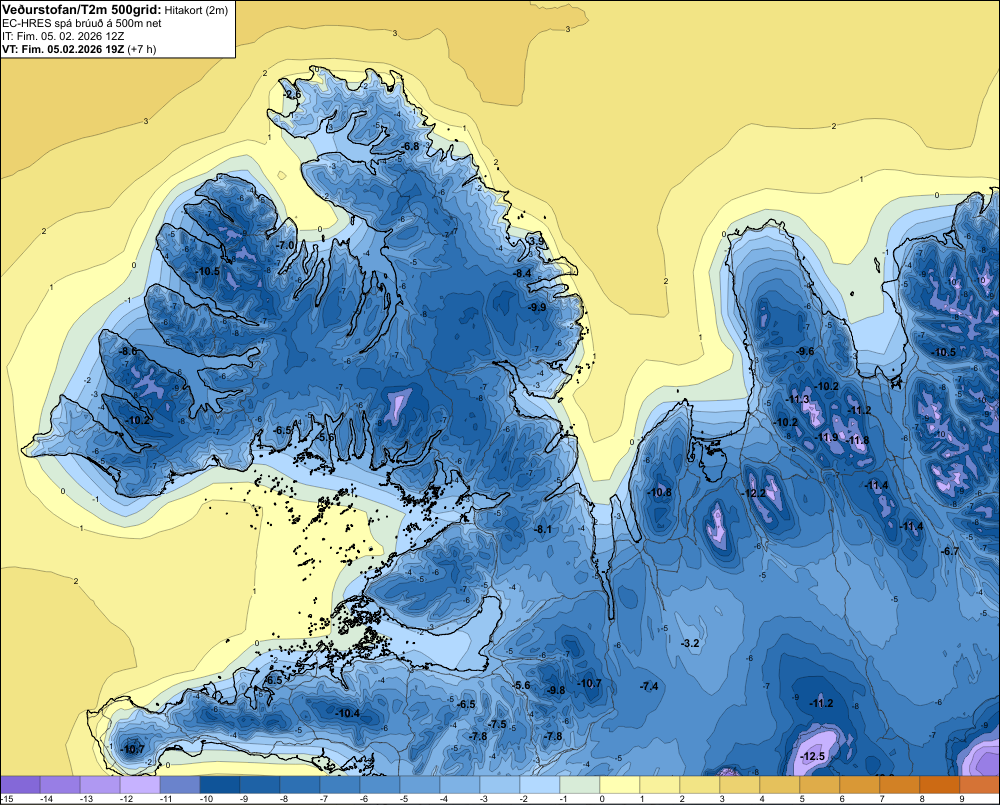Click the "-11.3" temperature label
1000x805 pixels.
[797, 399]
